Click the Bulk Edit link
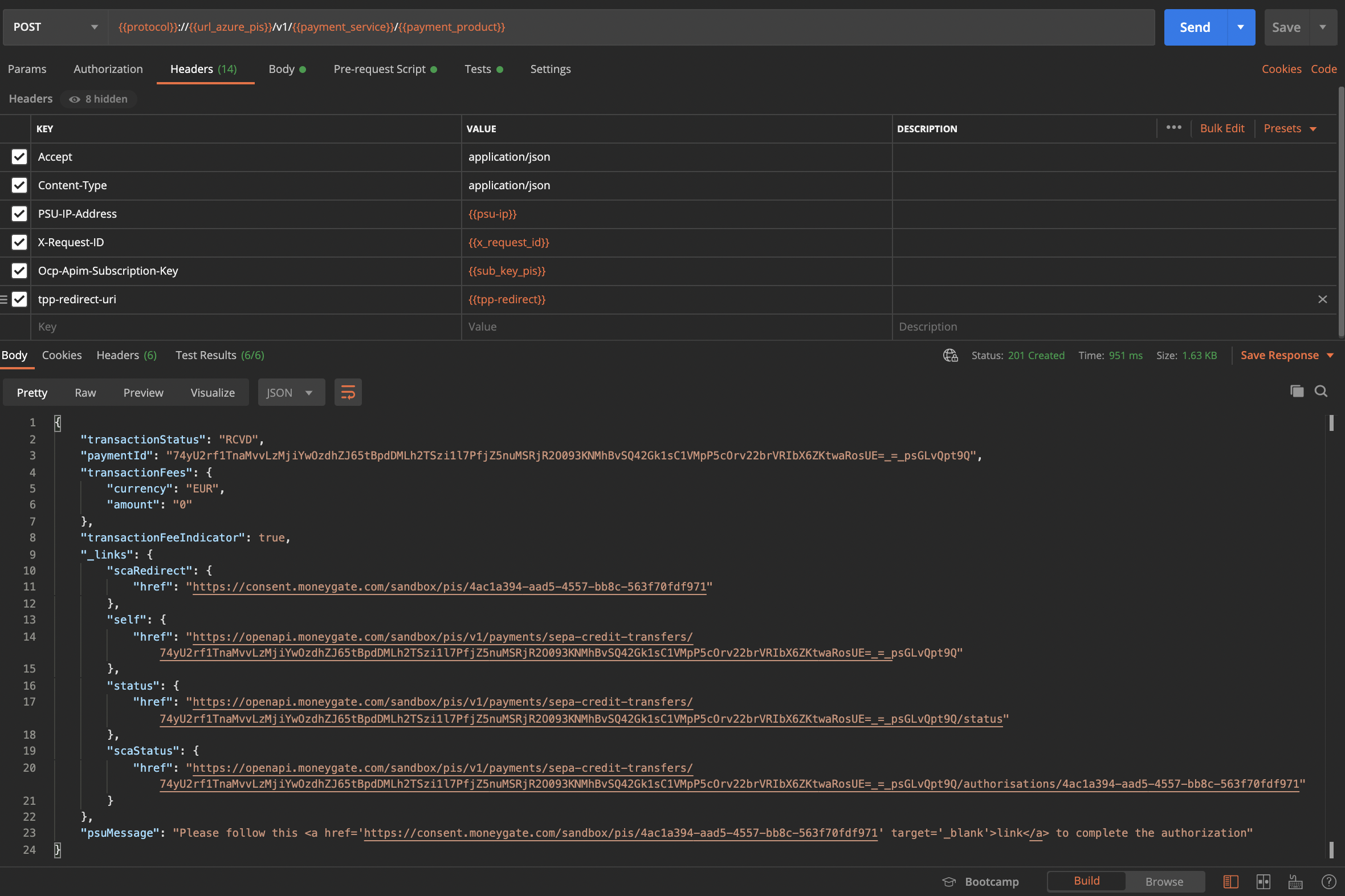Image resolution: width=1345 pixels, height=896 pixels. [1221, 129]
